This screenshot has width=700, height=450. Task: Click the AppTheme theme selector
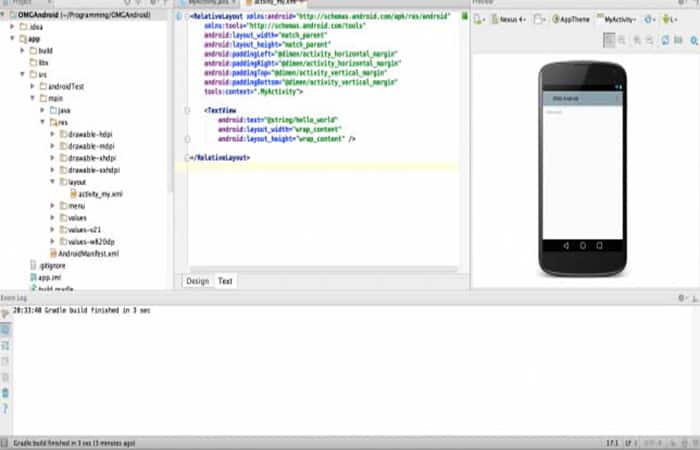click(571, 19)
